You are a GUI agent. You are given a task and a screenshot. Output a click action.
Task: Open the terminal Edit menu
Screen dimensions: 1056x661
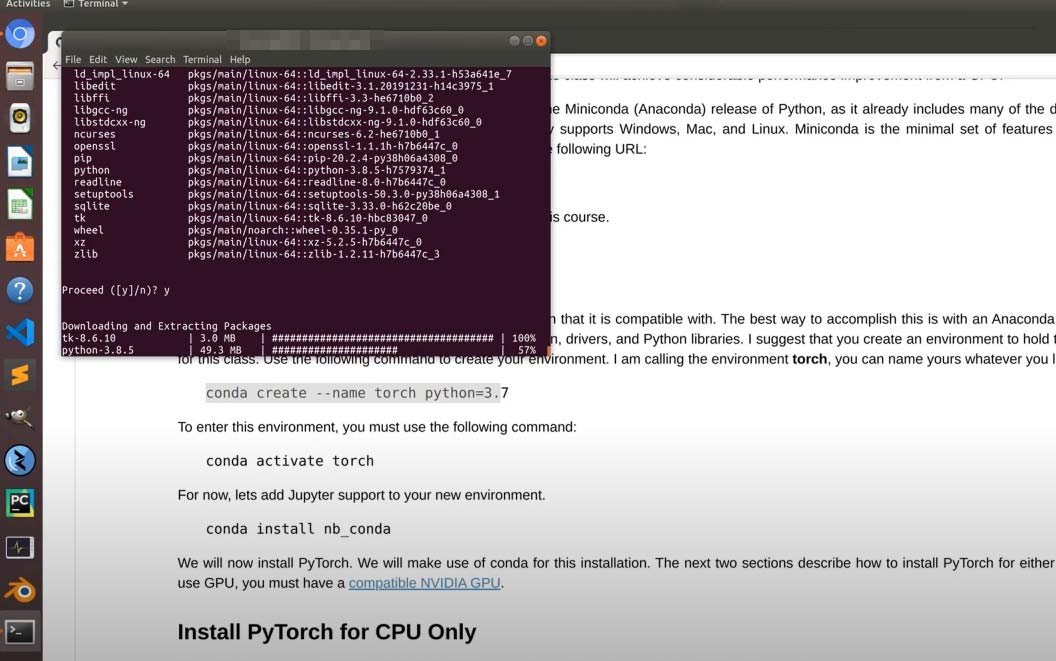point(98,59)
